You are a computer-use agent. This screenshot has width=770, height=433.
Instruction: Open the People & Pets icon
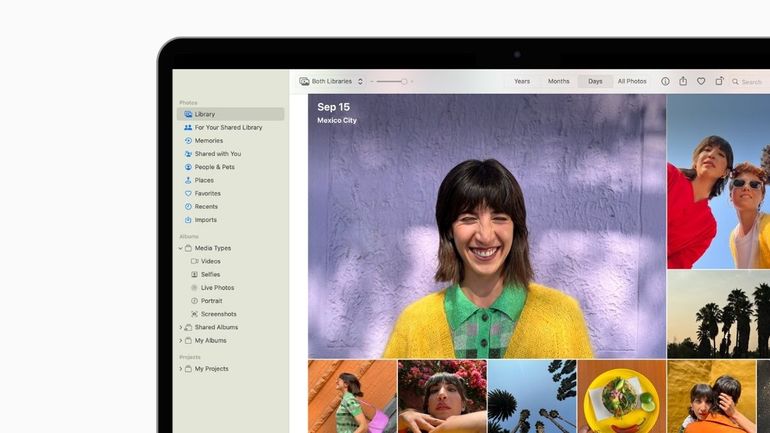click(x=188, y=167)
